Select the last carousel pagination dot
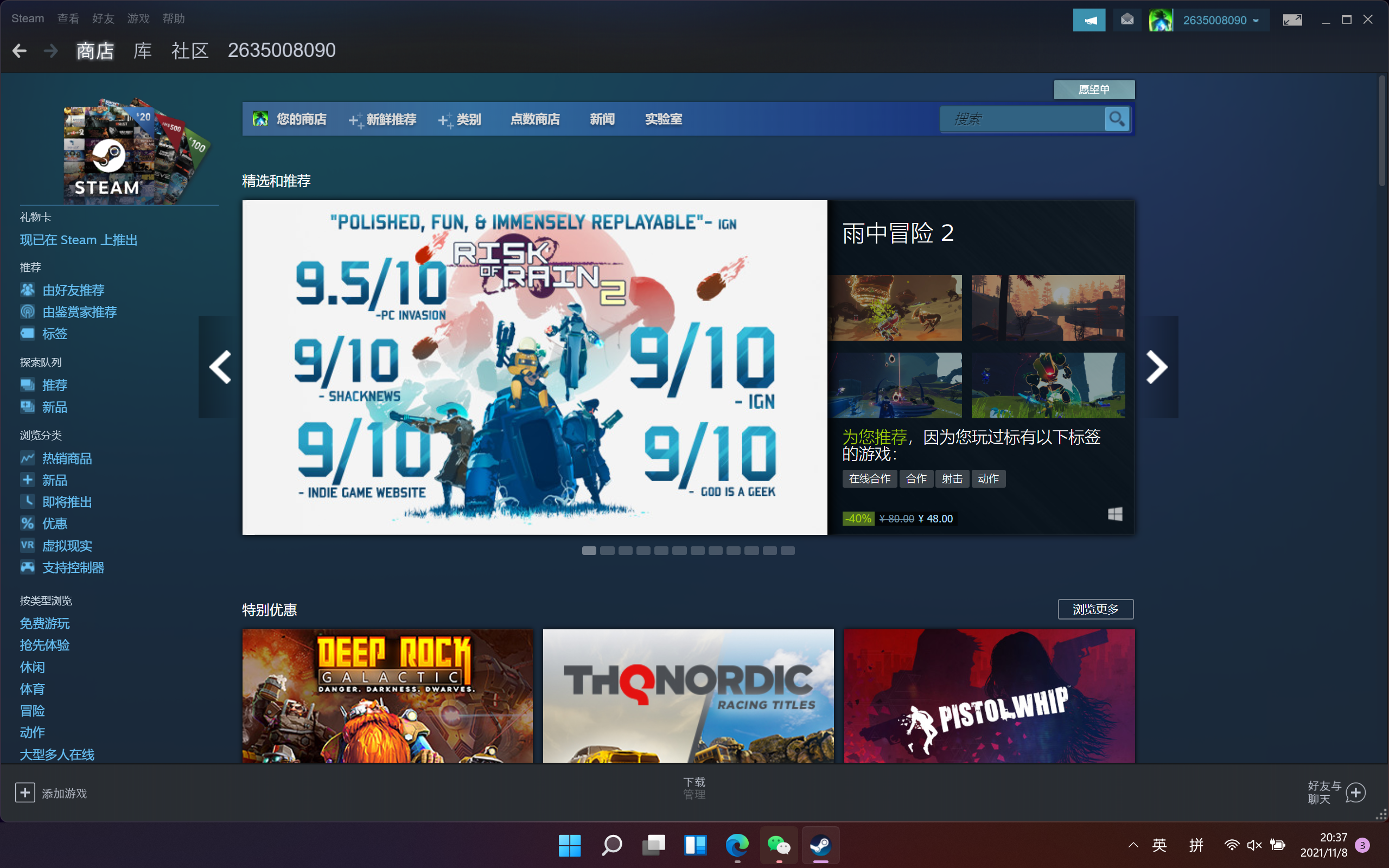1389x868 pixels. tap(787, 551)
